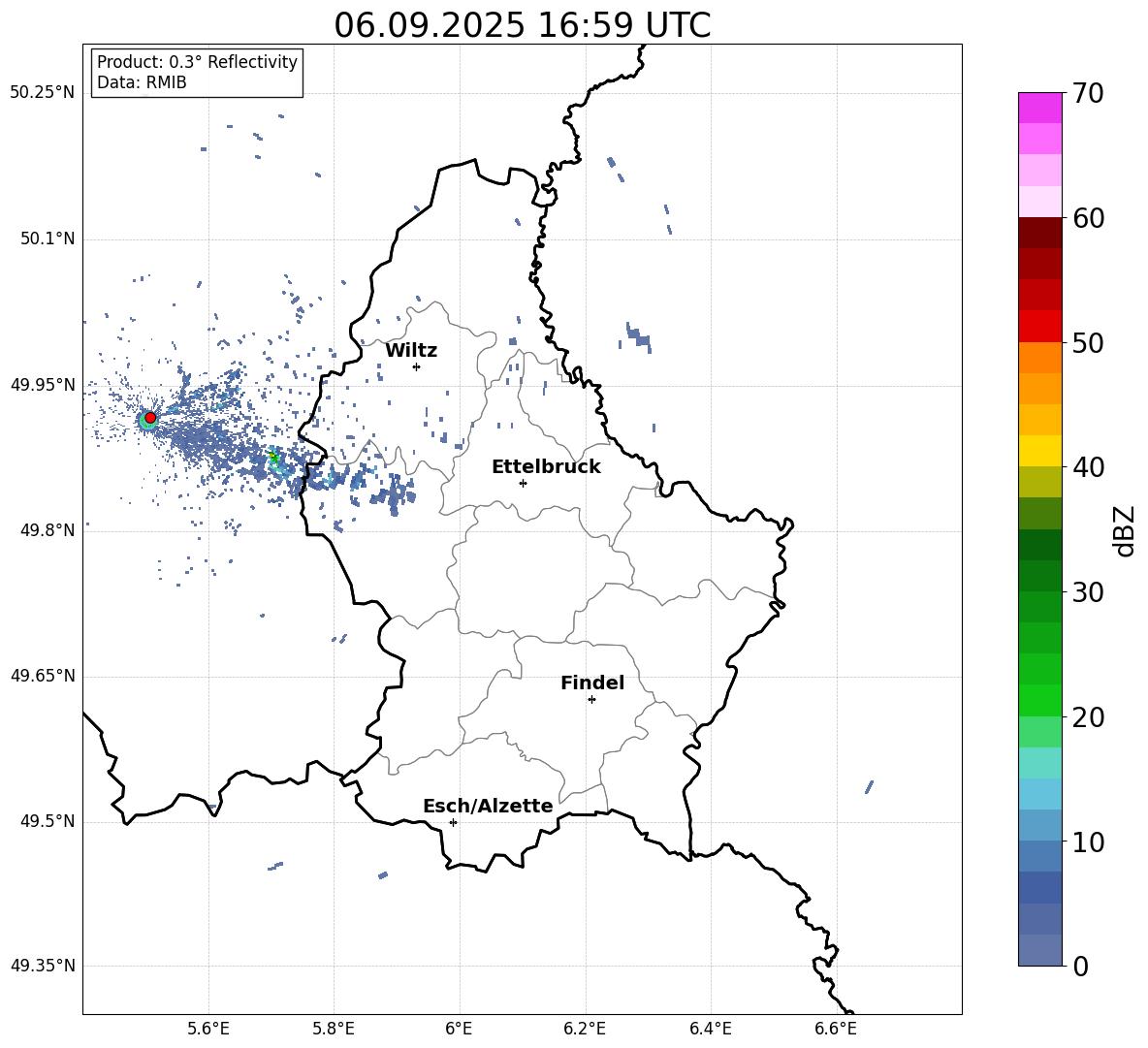
Task: Click the Findel station cross marker
Action: (591, 700)
